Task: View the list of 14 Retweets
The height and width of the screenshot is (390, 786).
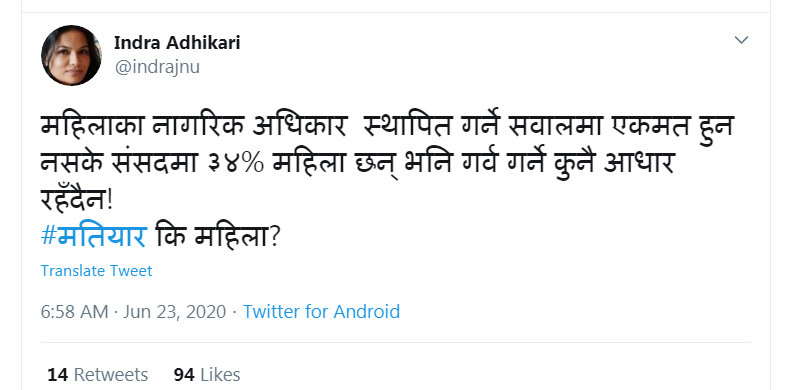Action: coord(98,374)
